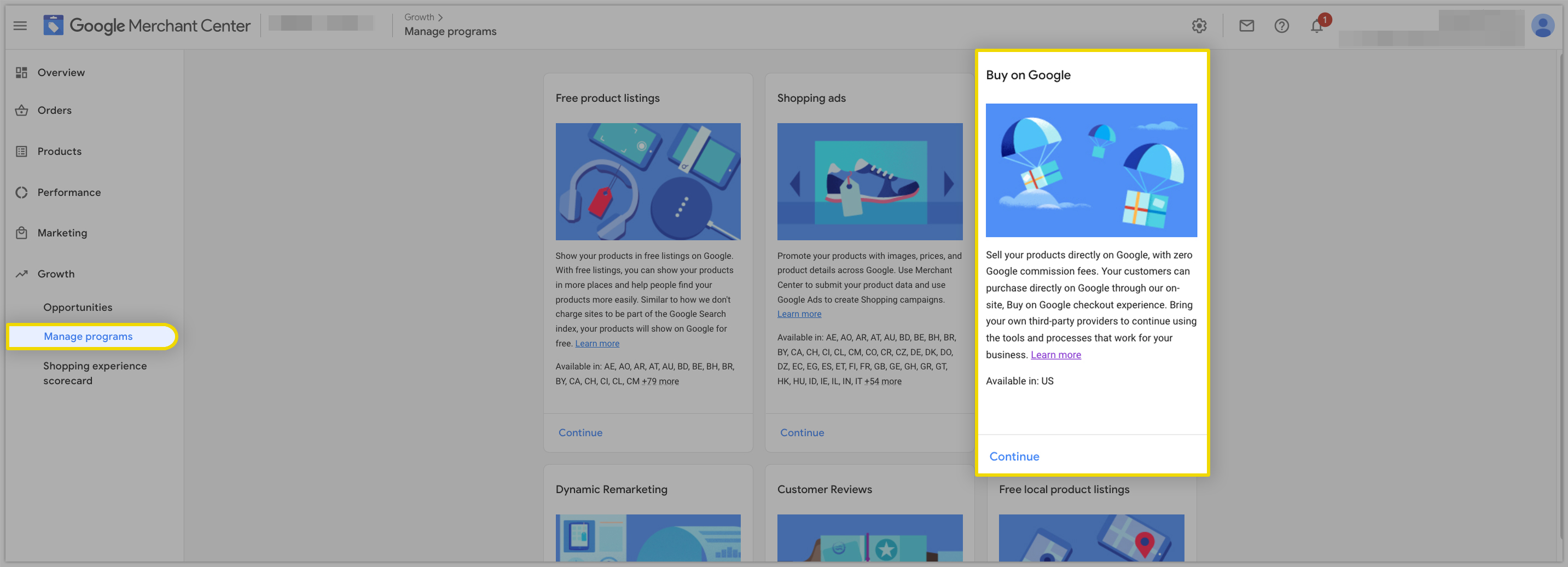Continue with Shopping ads program
The image size is (1568, 567).
coord(802,432)
